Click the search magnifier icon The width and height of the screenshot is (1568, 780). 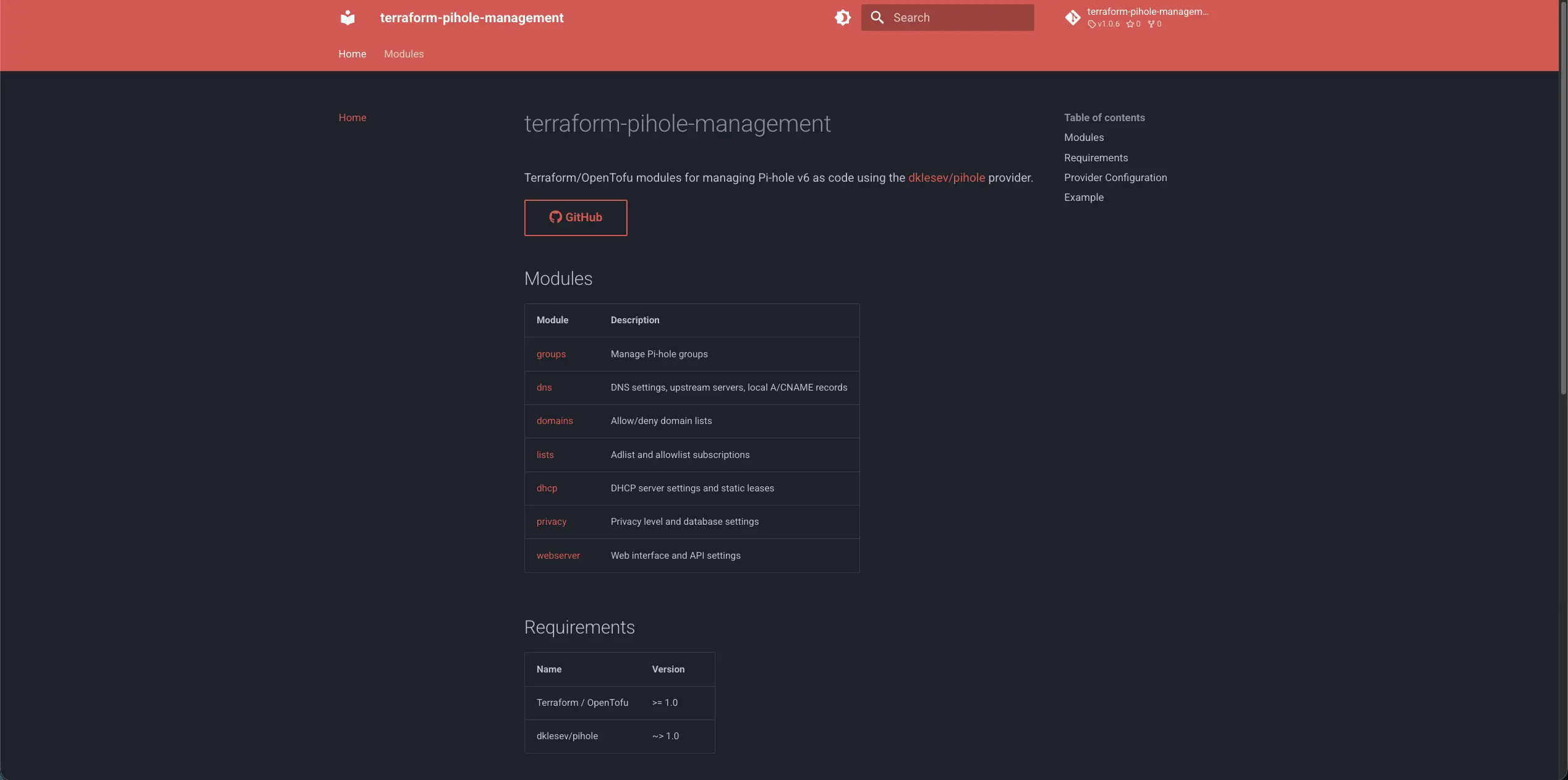(877, 17)
